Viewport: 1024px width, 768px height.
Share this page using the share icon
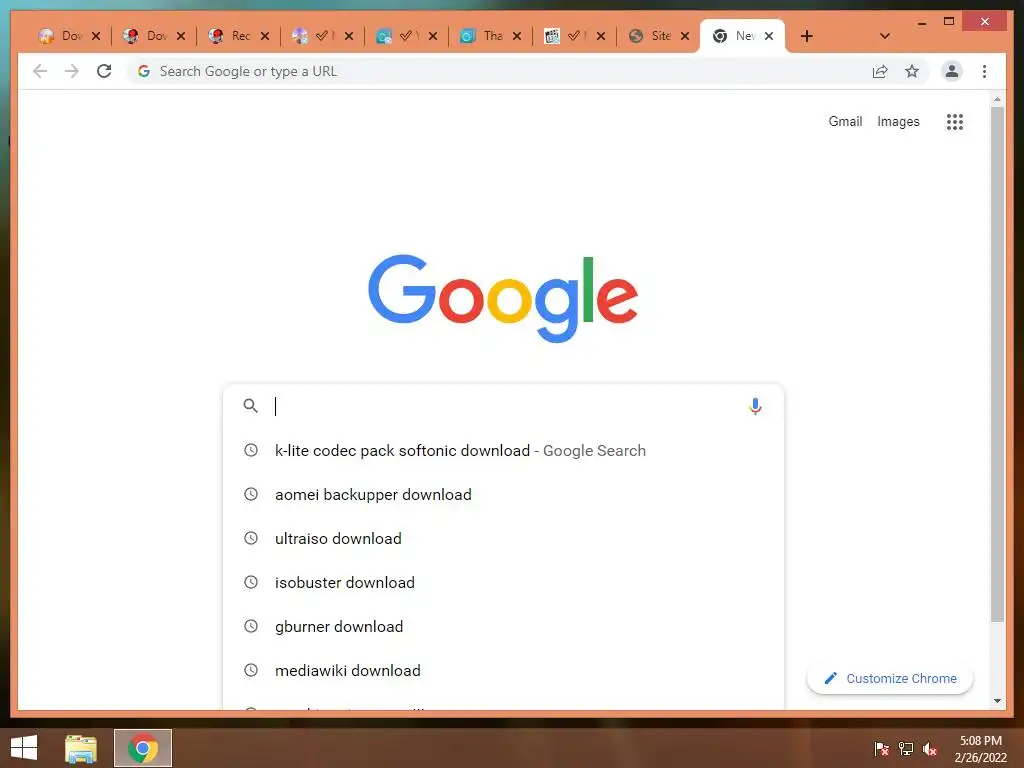coord(880,71)
